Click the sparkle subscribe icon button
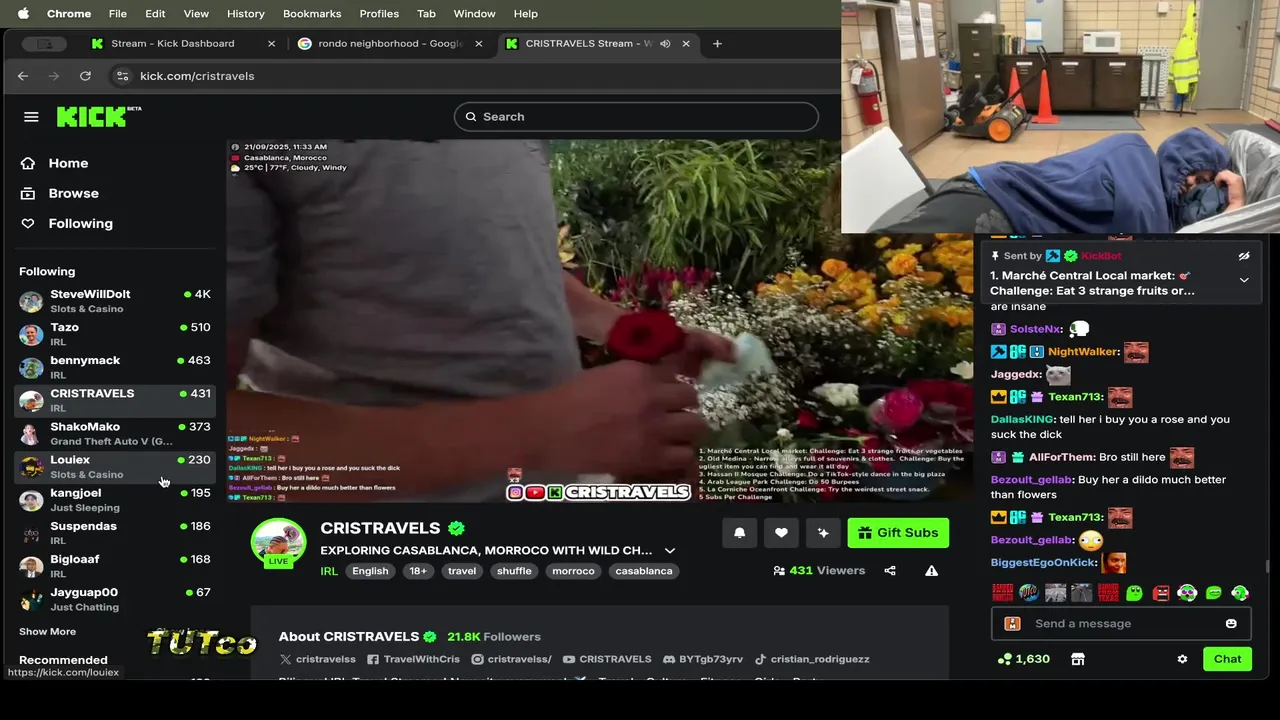The height and width of the screenshot is (720, 1280). 823,533
